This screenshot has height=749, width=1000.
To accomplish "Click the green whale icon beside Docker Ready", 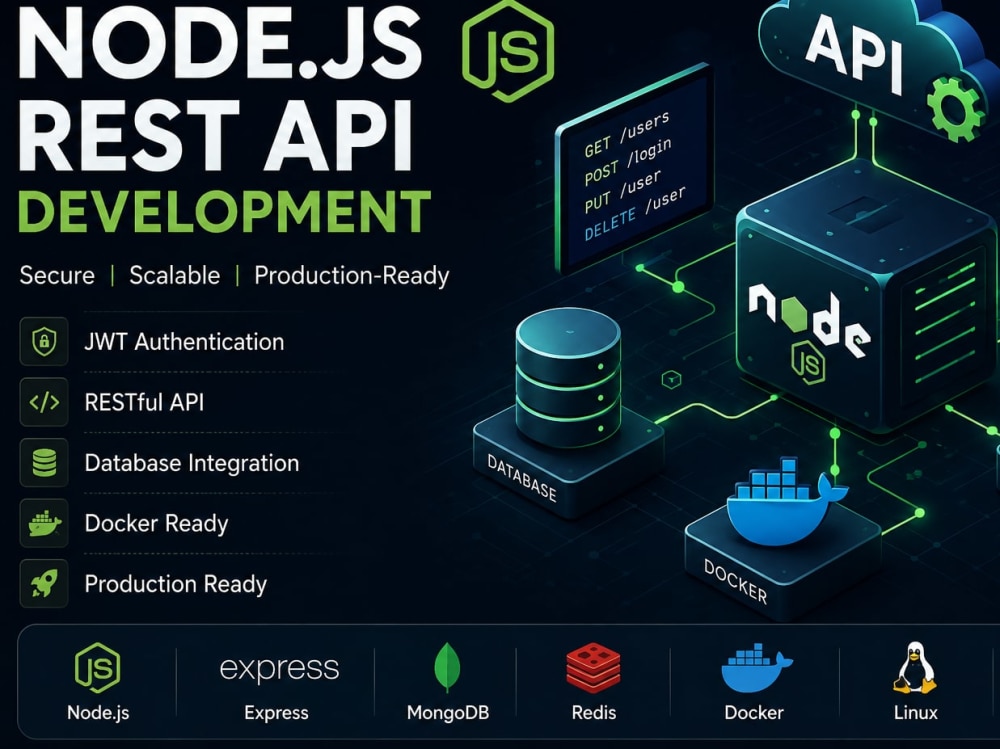I will [44, 523].
